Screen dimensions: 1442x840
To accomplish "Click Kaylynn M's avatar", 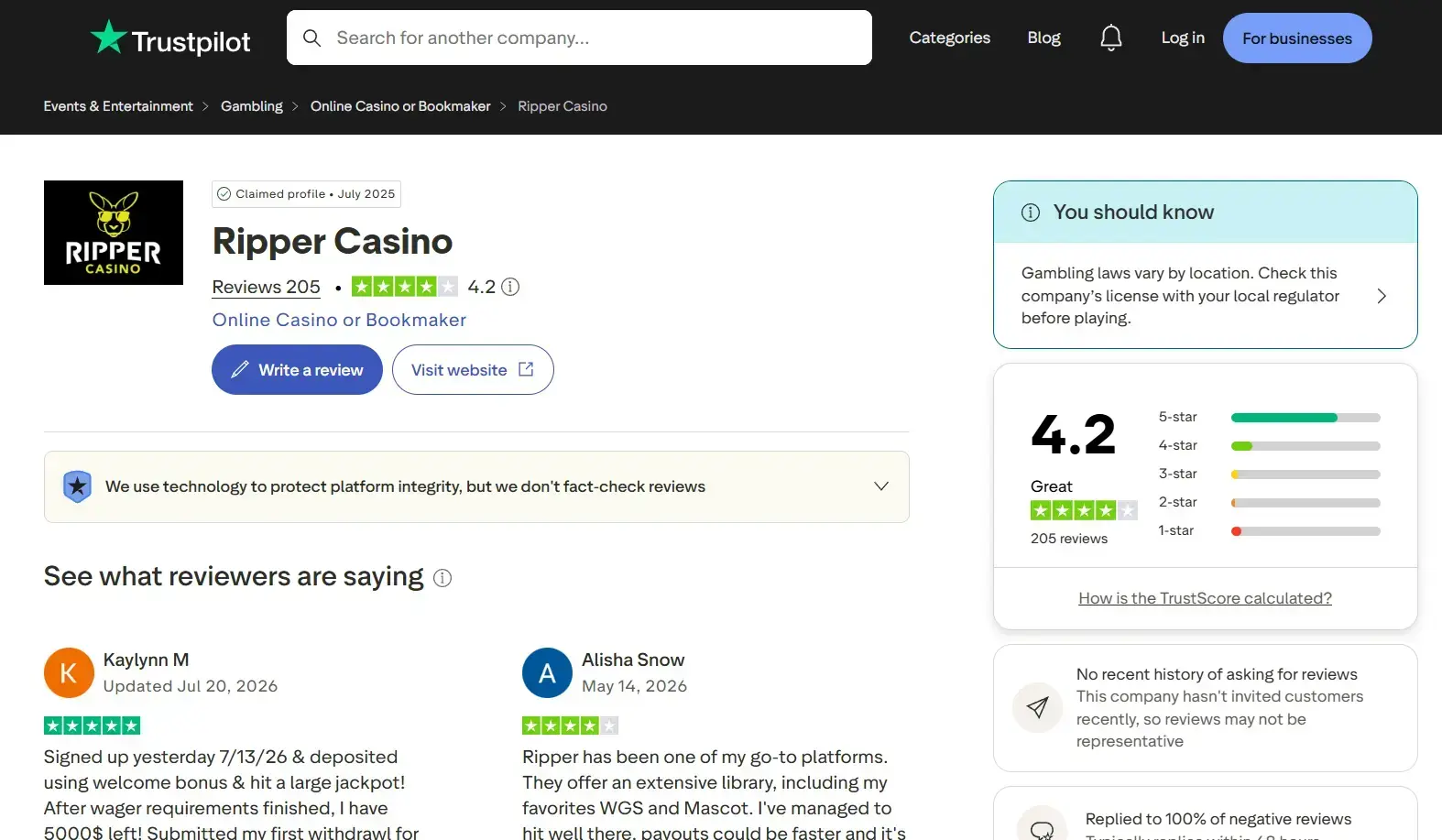I will click(69, 673).
